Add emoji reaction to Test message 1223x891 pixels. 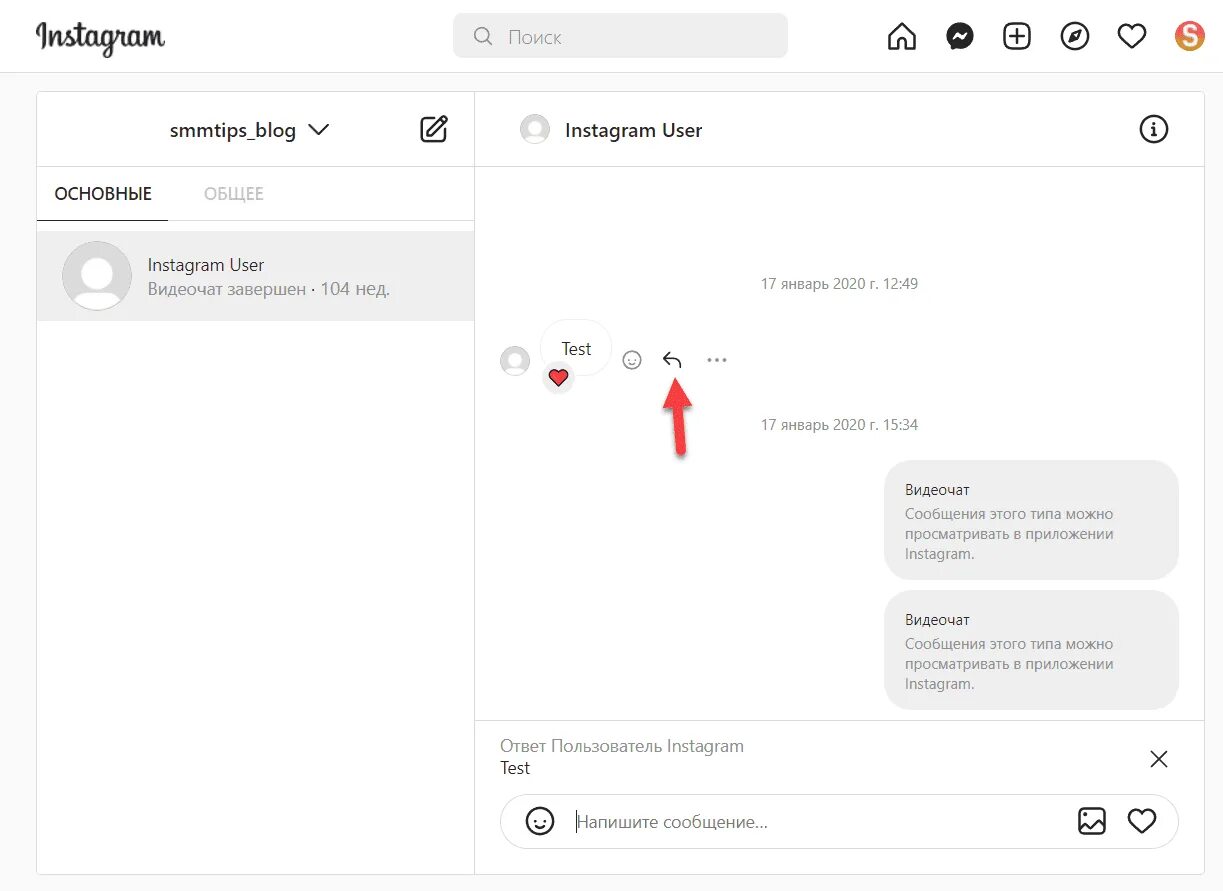point(632,360)
